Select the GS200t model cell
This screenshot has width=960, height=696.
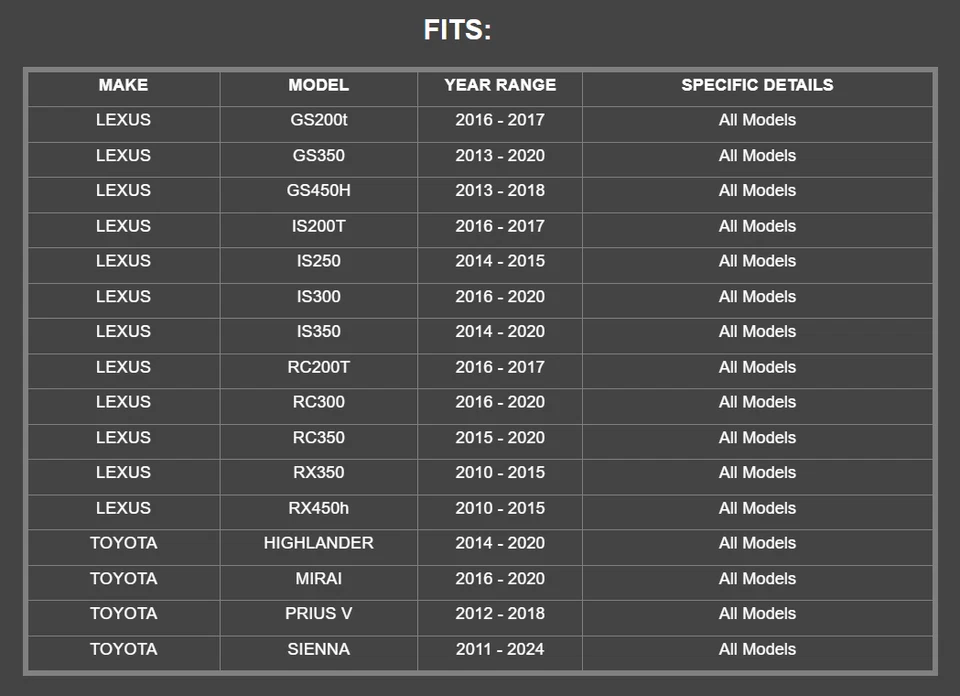coord(318,120)
